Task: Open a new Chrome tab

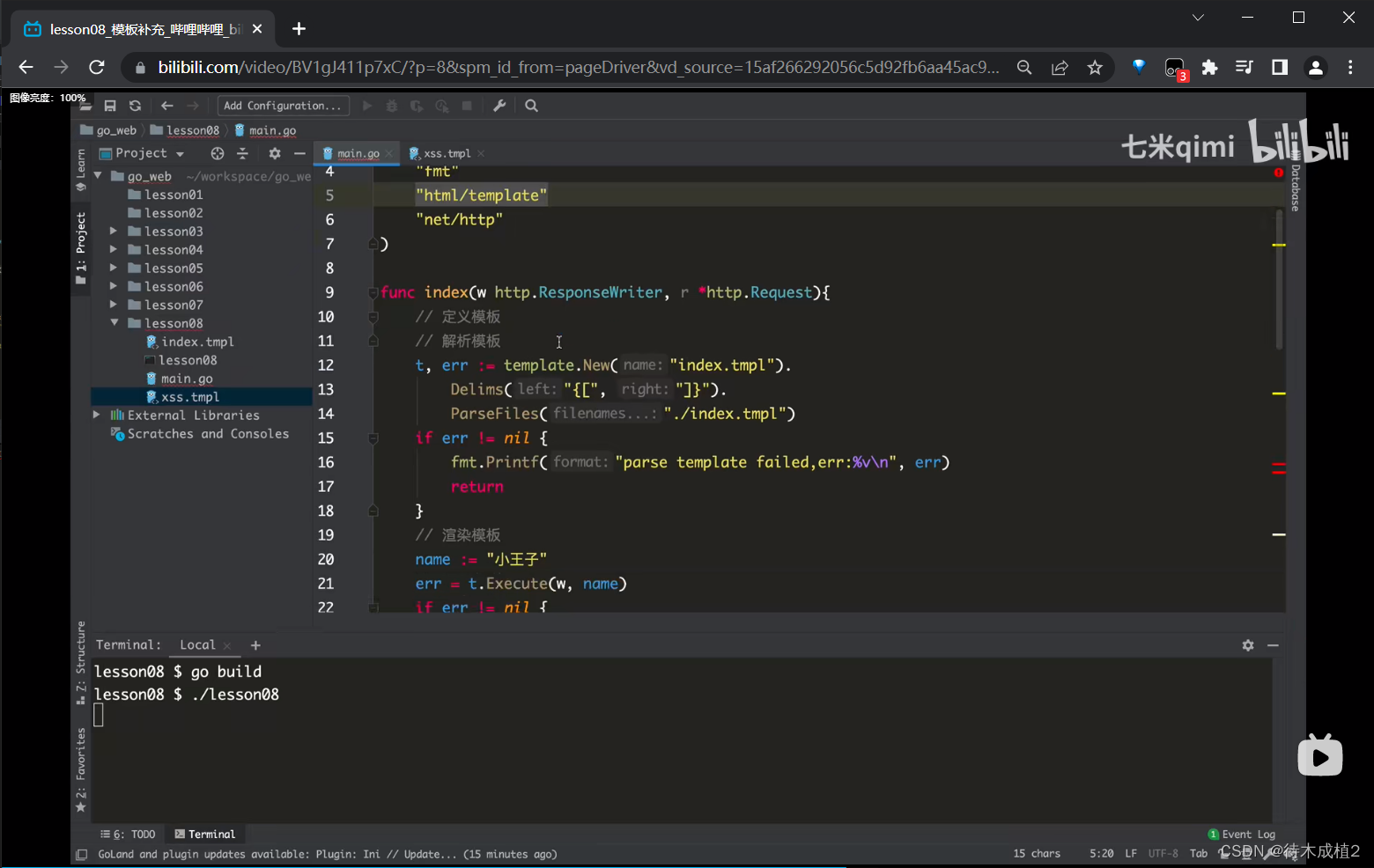Action: [299, 29]
